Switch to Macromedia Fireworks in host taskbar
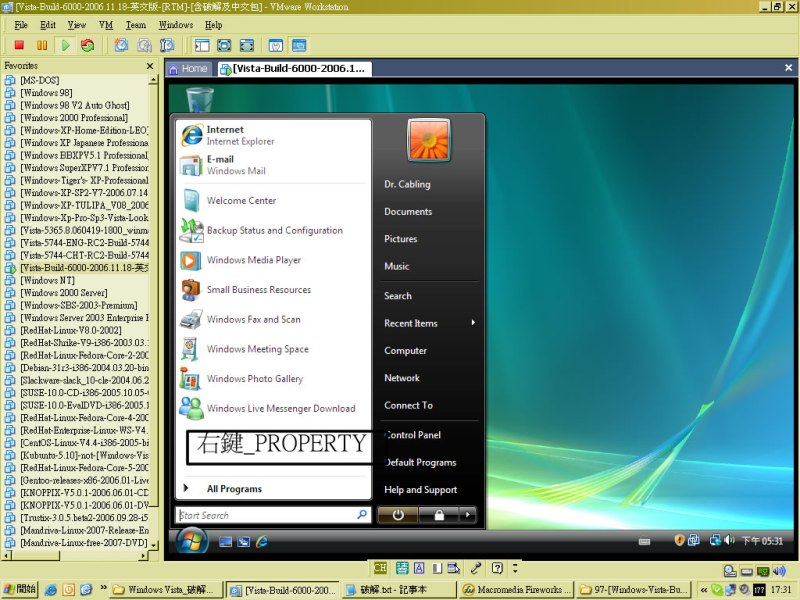 (516, 590)
